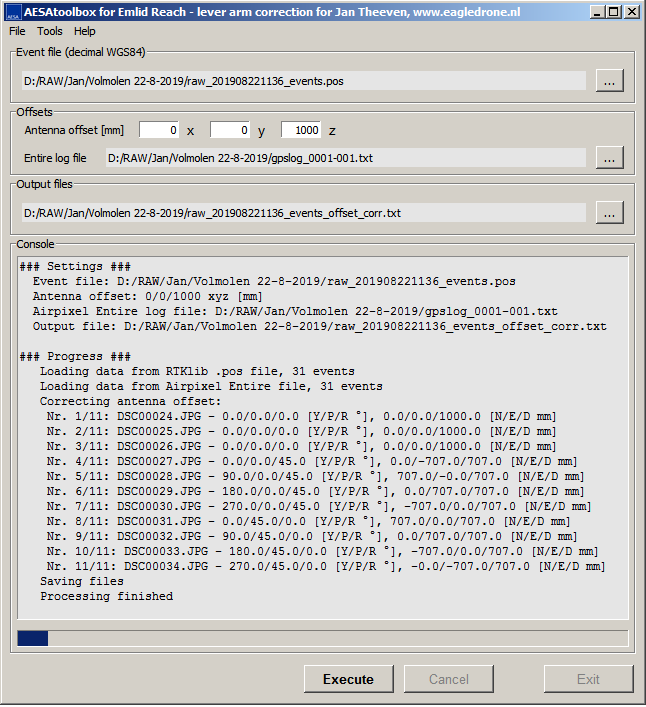Click the Event file path field

click(x=304, y=81)
